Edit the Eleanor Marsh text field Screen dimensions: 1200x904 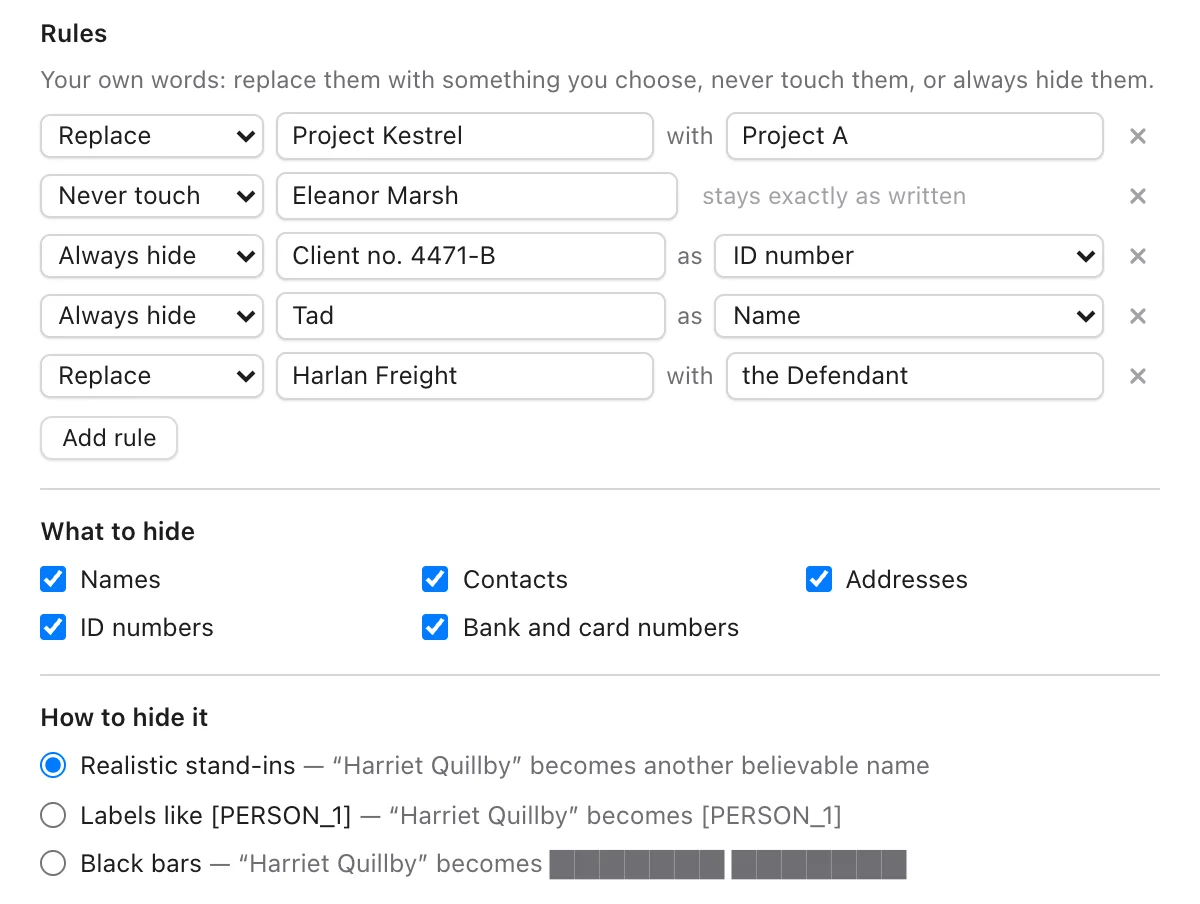click(x=477, y=196)
